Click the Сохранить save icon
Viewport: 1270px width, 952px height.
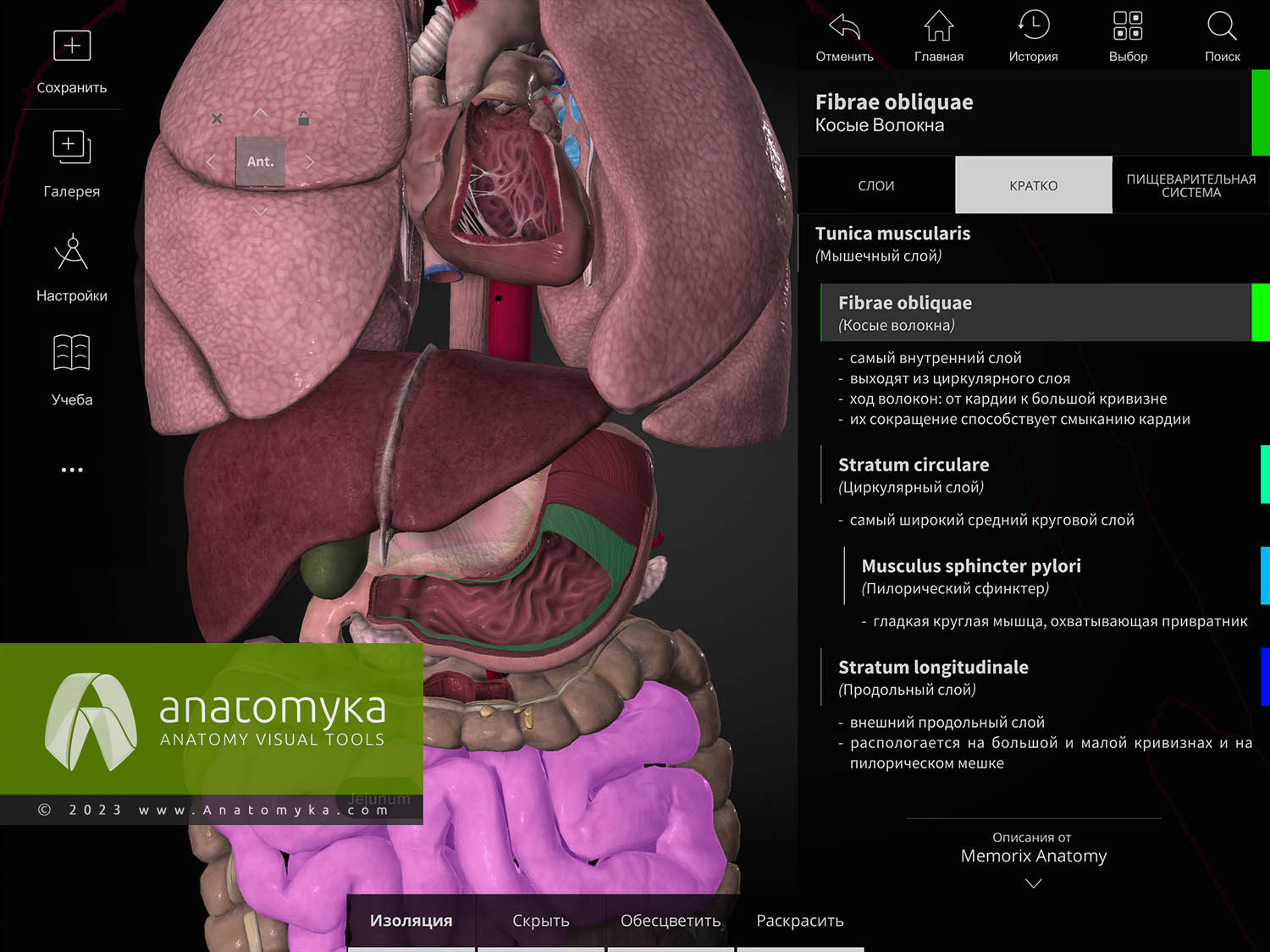(x=72, y=46)
